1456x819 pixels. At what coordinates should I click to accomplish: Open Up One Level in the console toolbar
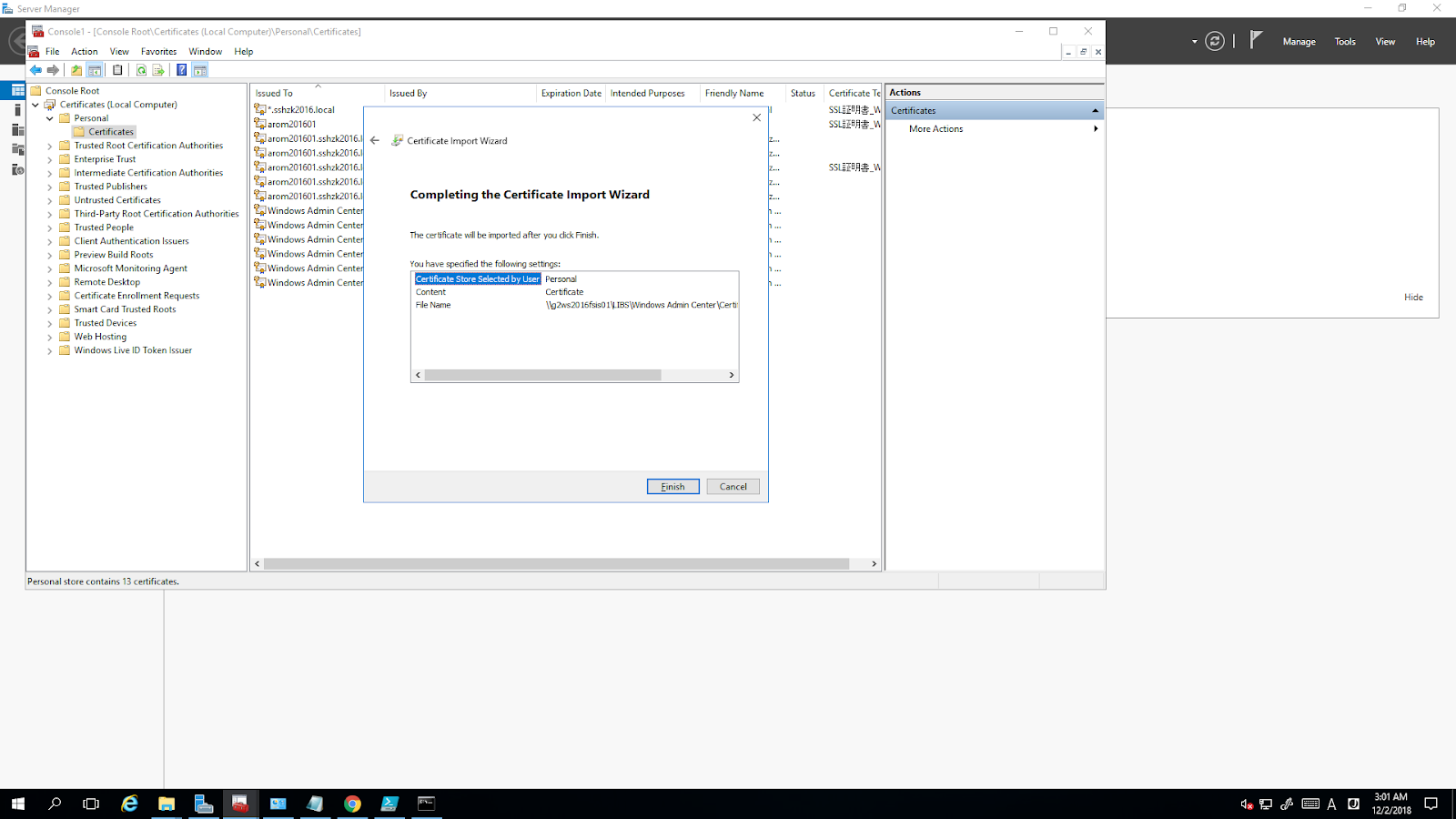(76, 69)
